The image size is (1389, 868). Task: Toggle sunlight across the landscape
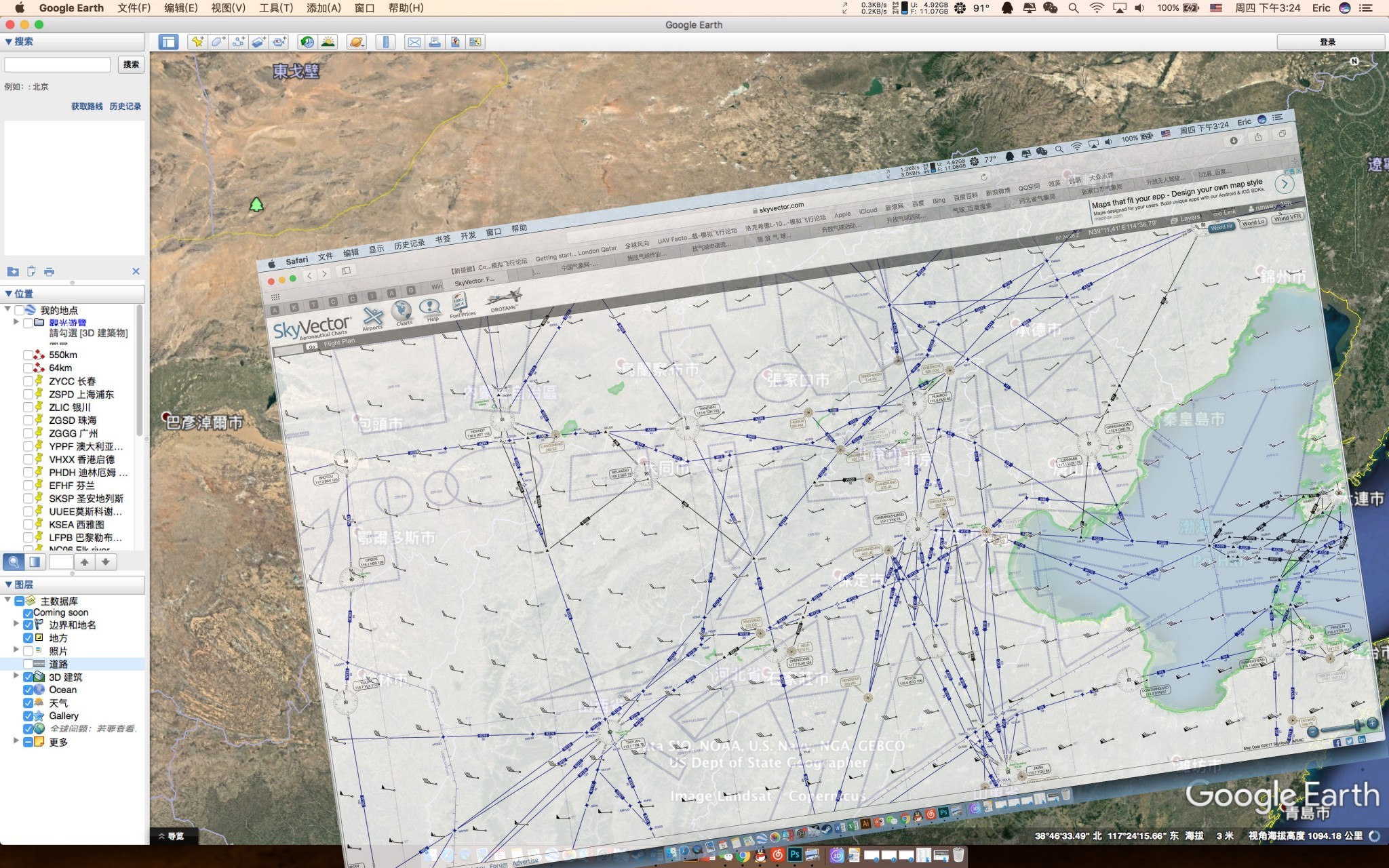pyautogui.click(x=328, y=42)
